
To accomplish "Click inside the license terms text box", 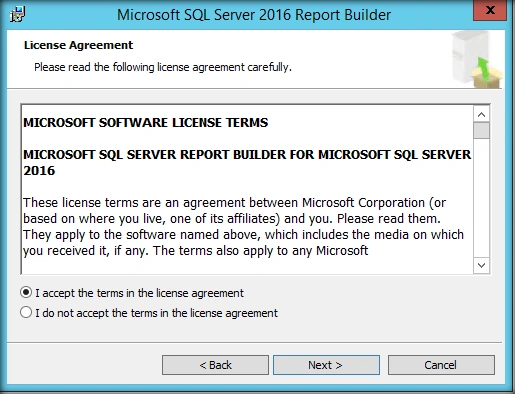I will (x=247, y=189).
